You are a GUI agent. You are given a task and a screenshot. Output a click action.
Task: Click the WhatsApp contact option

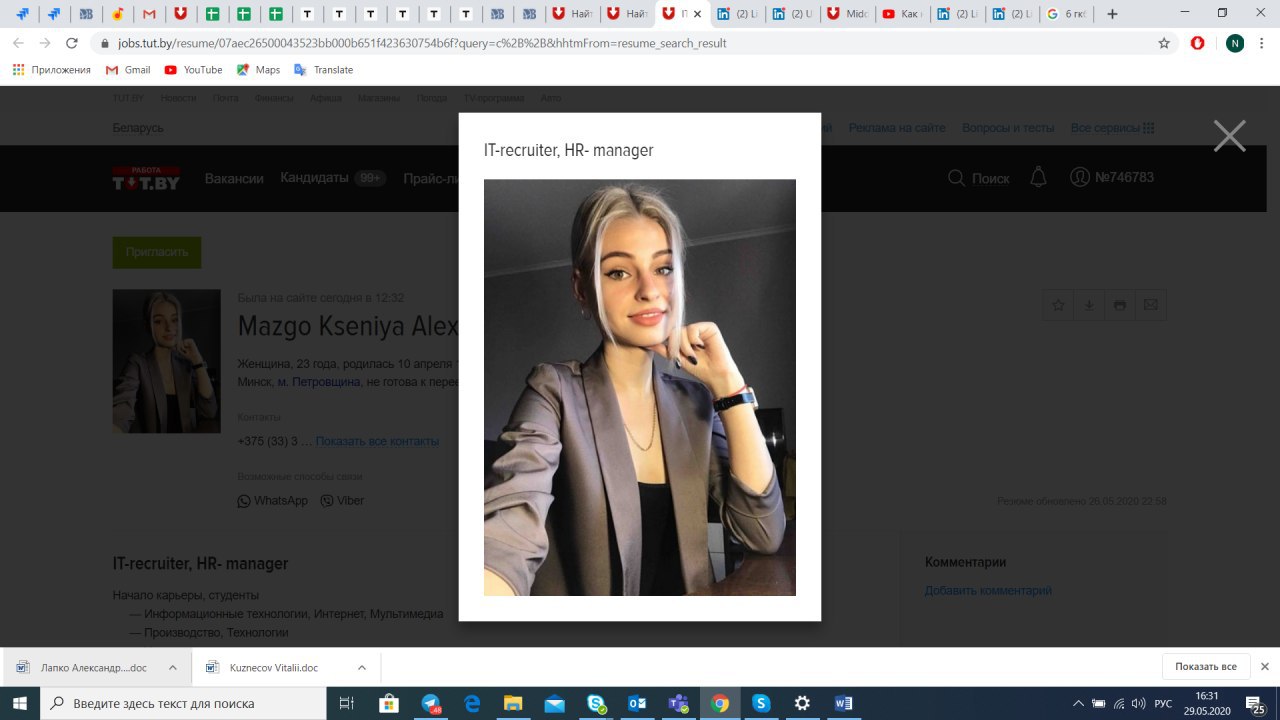point(273,501)
